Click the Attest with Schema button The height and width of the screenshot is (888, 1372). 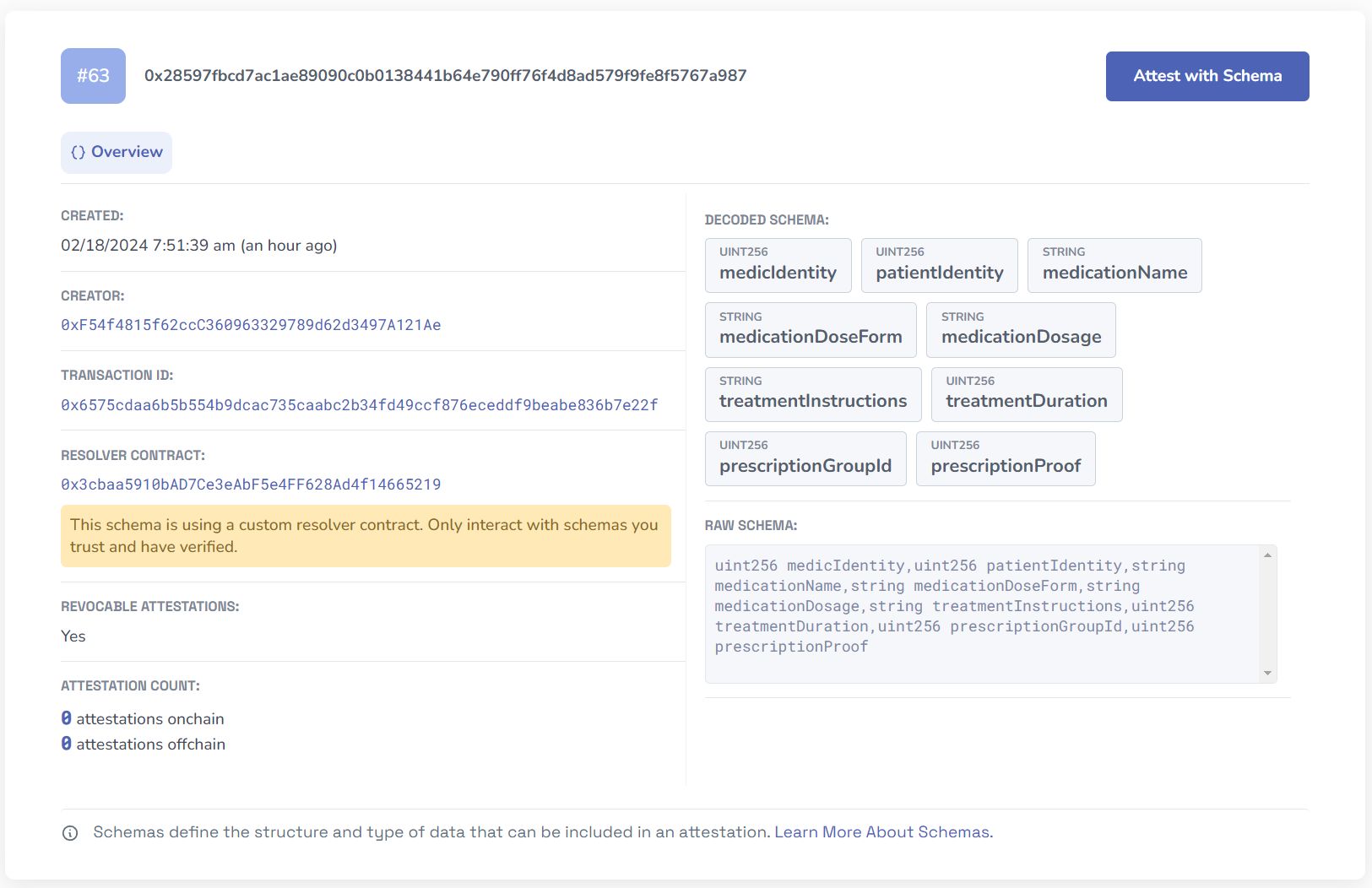point(1207,76)
